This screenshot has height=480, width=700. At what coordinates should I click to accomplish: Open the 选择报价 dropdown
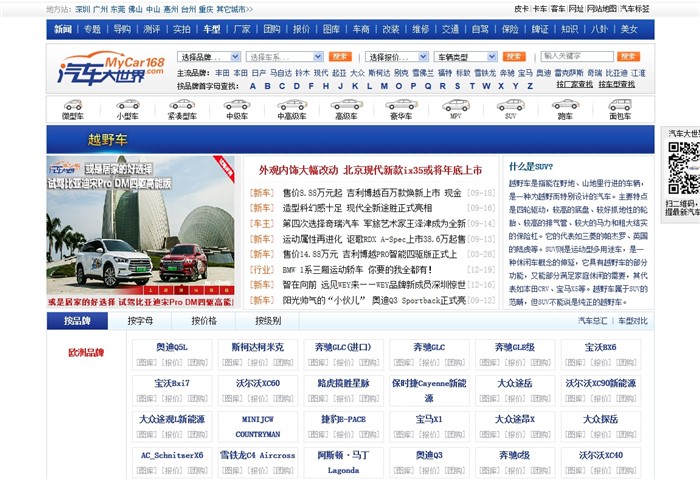(397, 57)
